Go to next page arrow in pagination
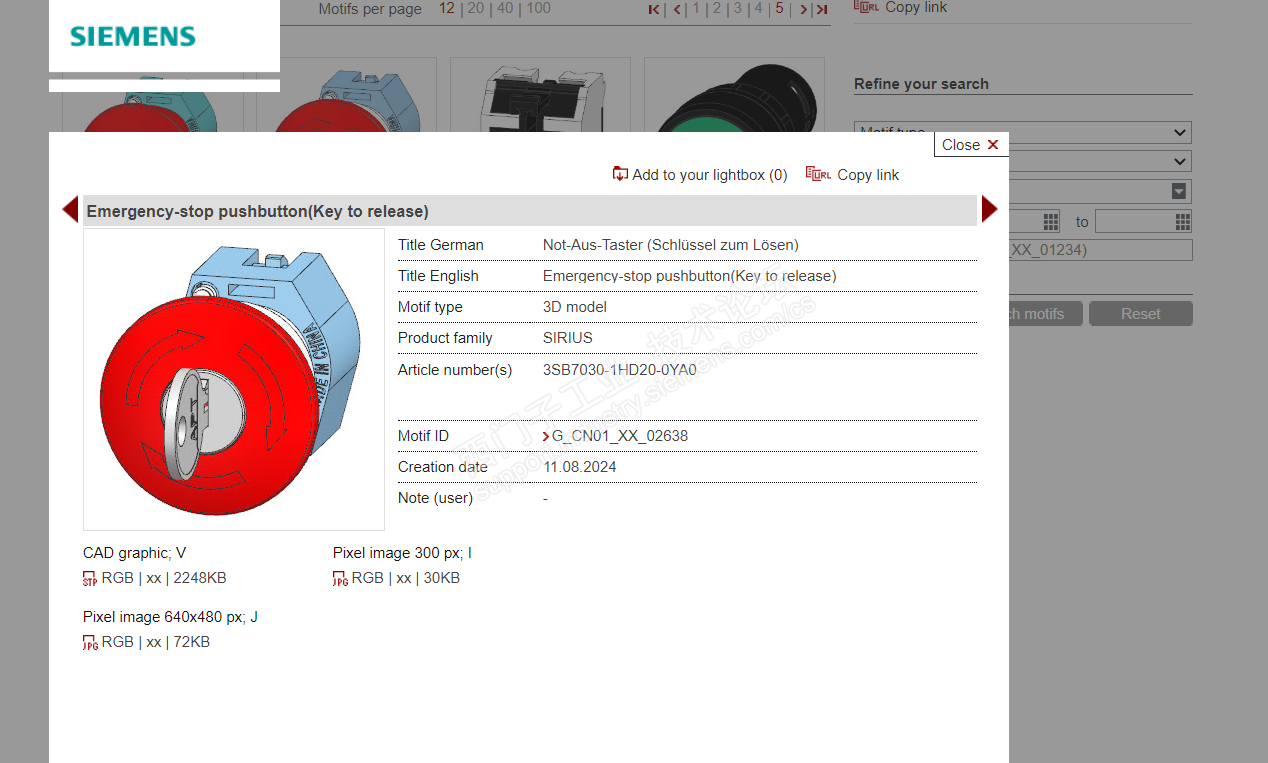Image resolution: width=1268 pixels, height=763 pixels. click(x=802, y=9)
